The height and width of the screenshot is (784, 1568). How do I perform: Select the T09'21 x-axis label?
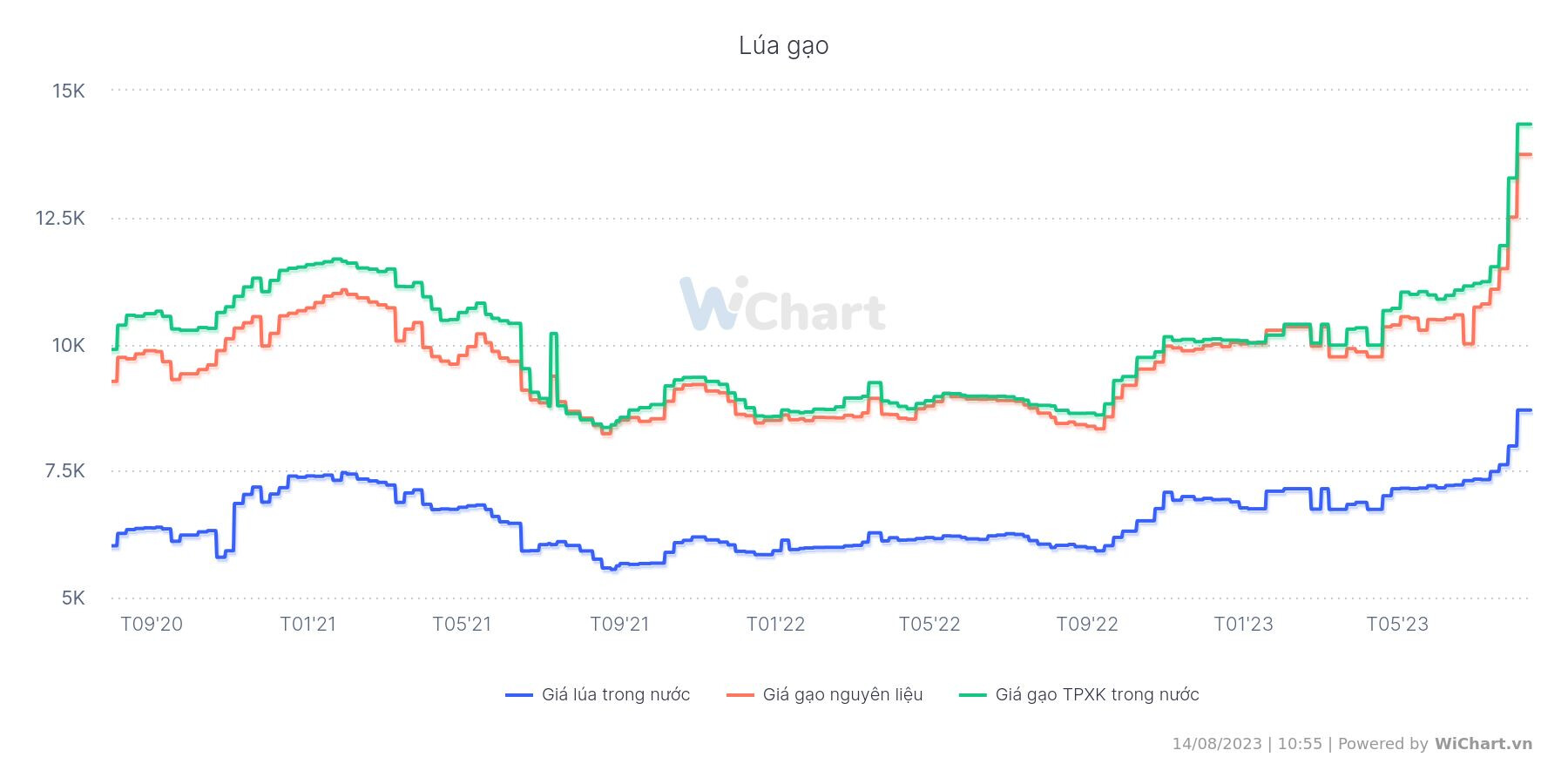619,625
